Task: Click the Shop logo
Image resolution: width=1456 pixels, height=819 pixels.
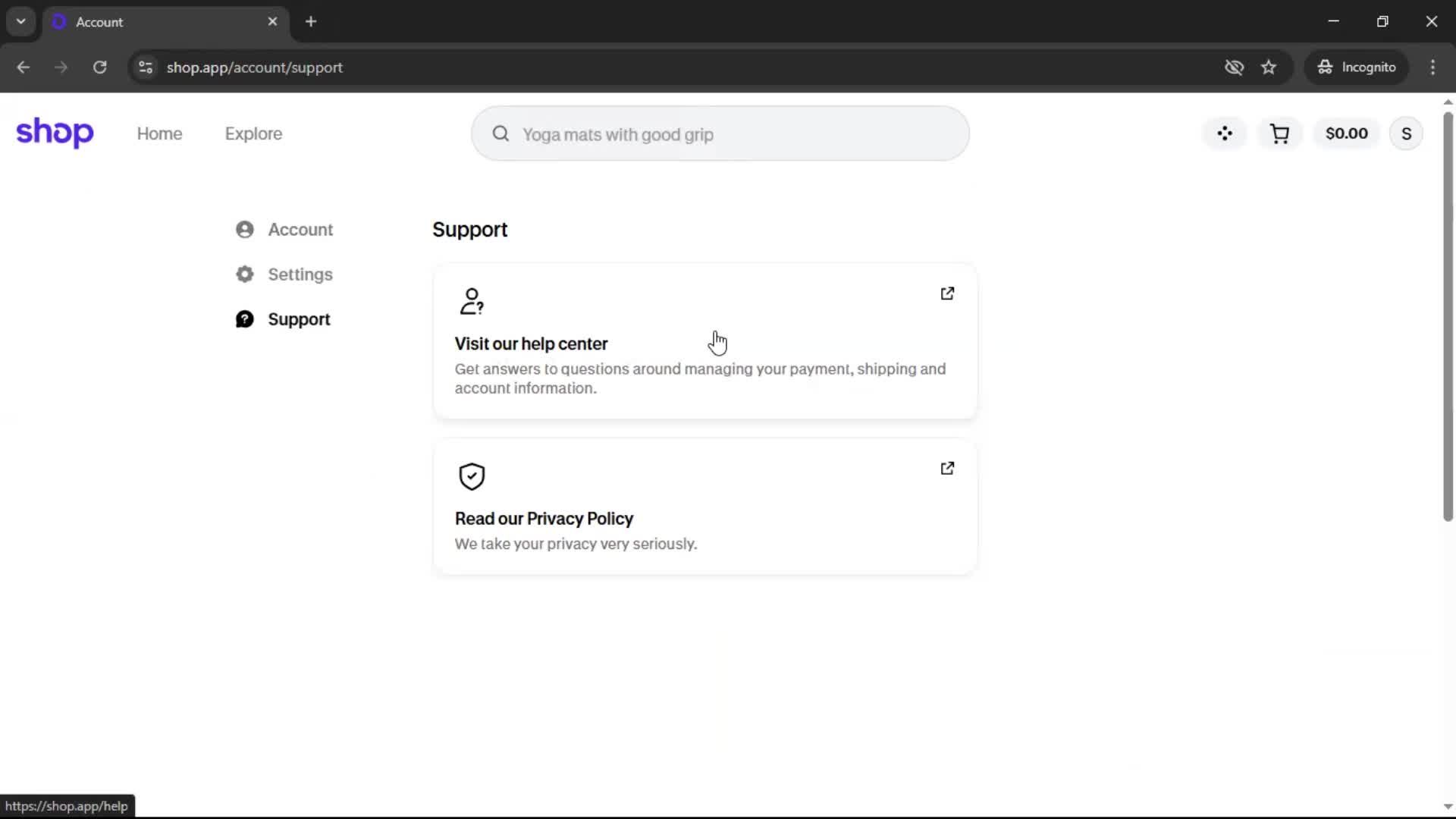Action: point(55,133)
